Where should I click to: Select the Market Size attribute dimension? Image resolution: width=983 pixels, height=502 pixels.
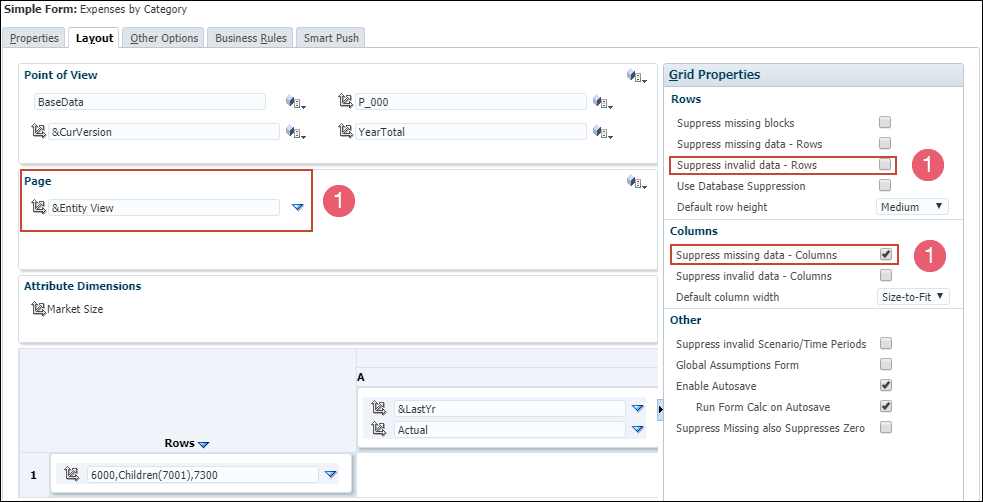(75, 309)
